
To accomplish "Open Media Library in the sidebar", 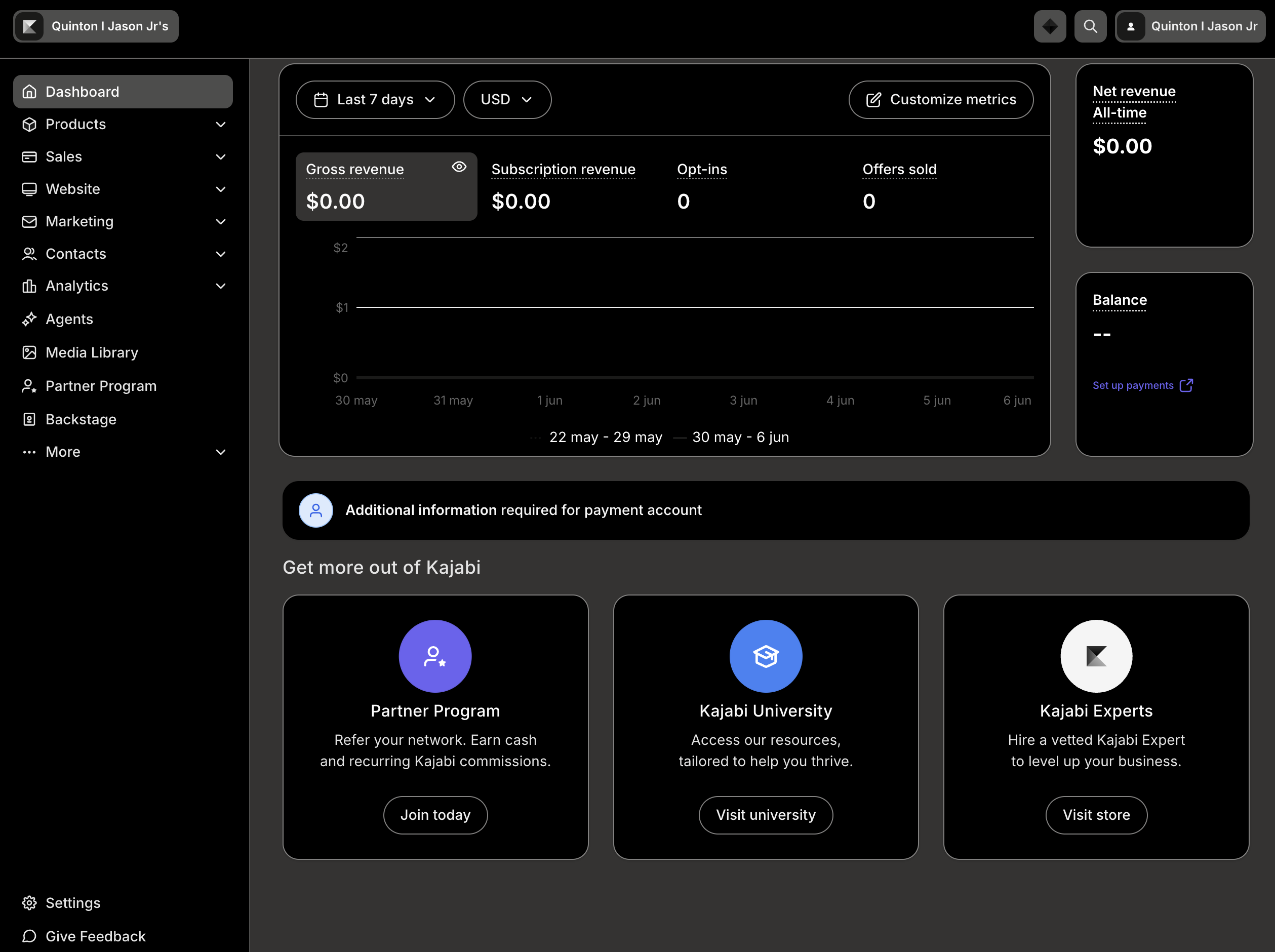I will tap(123, 352).
